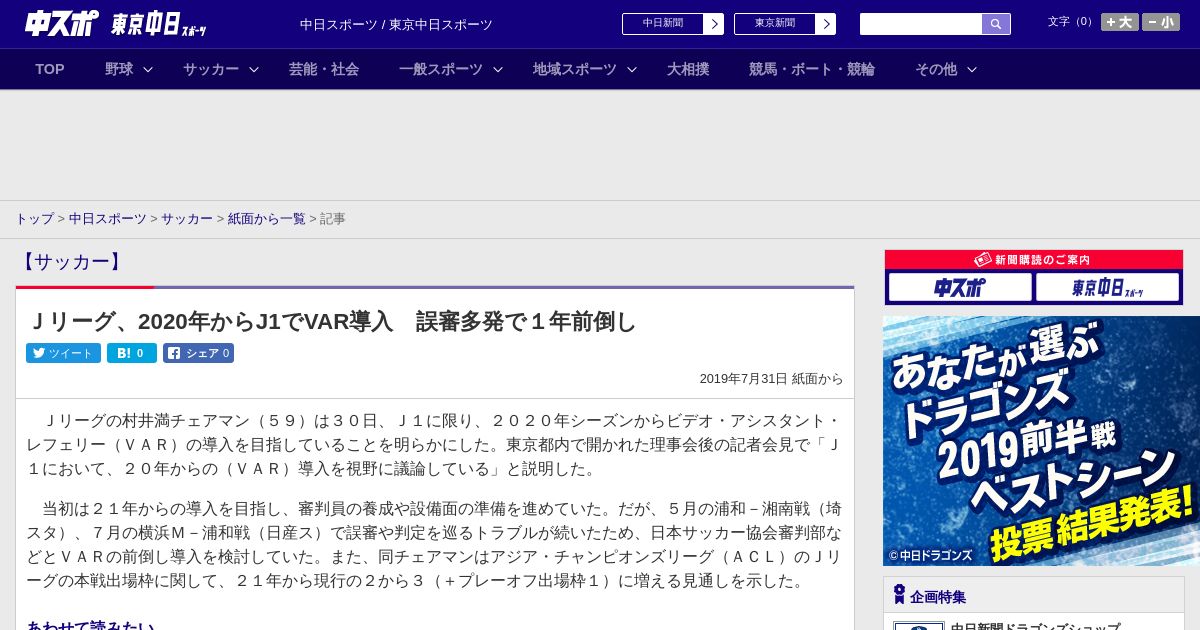Open the Dragons 2019 best scene banner
Image resolution: width=1200 pixels, height=630 pixels.
1041,441
